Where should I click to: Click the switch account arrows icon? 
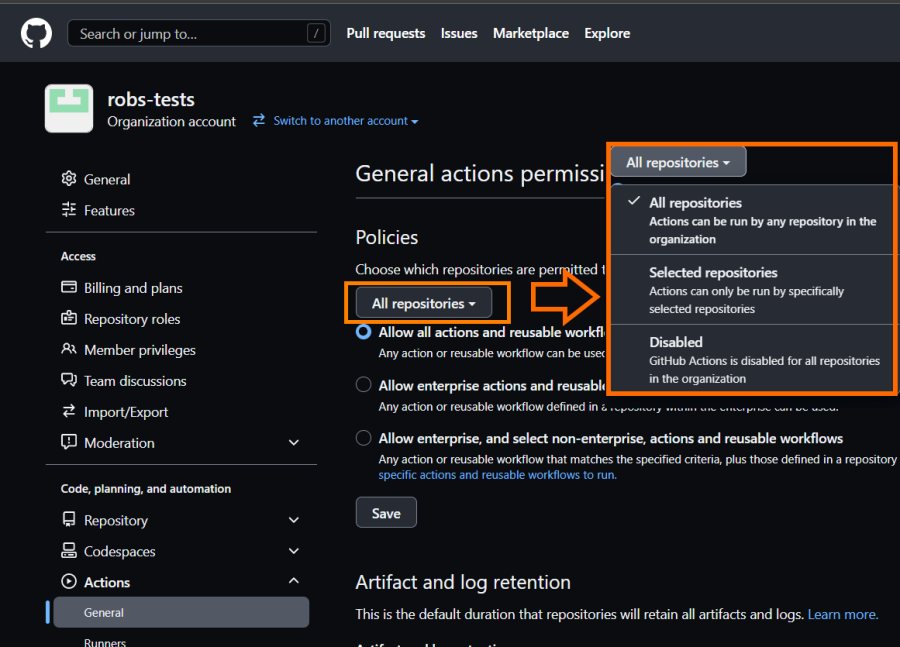tap(259, 120)
